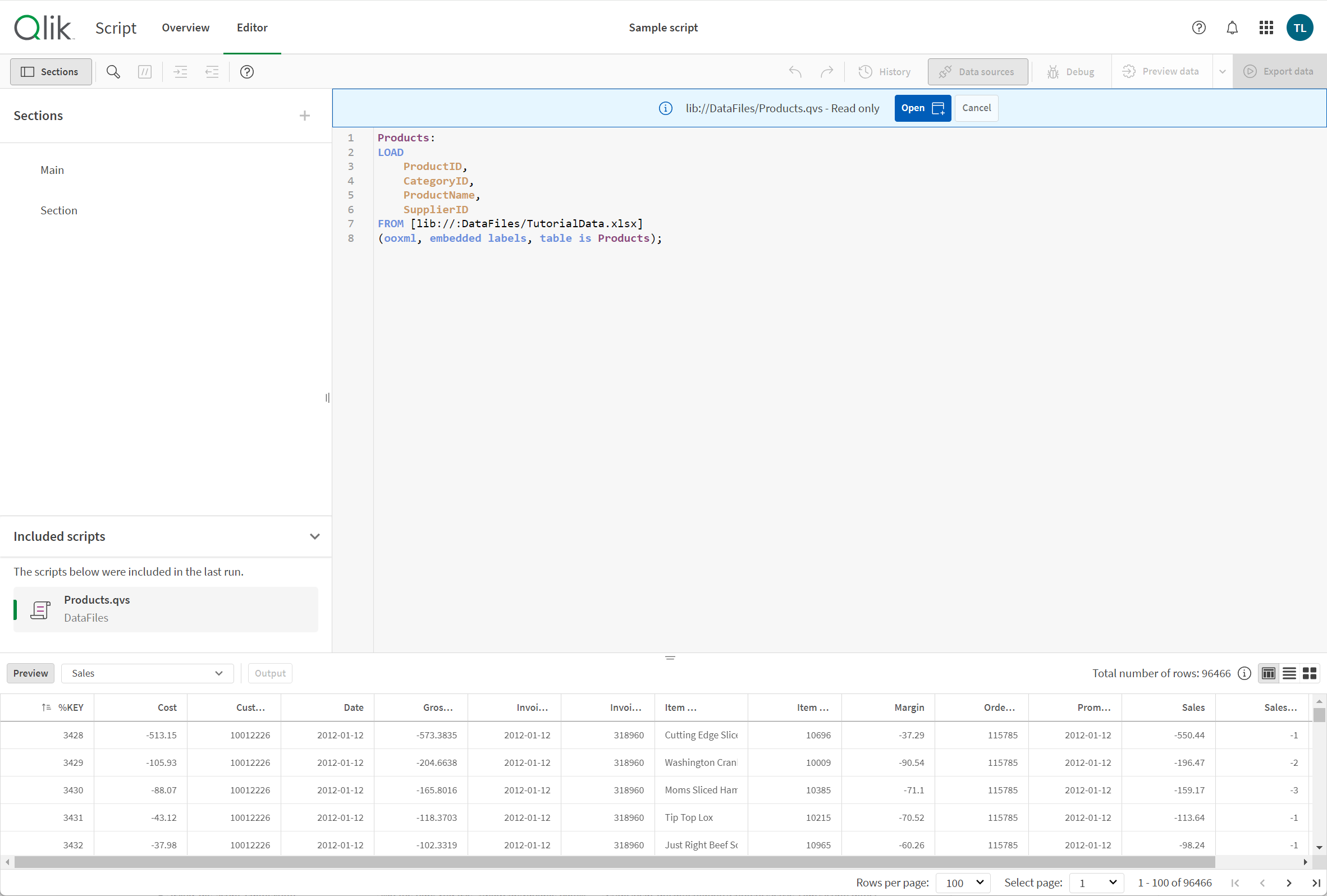Switch to the Overview tab
Screen dimensions: 1327x896
coord(186,27)
